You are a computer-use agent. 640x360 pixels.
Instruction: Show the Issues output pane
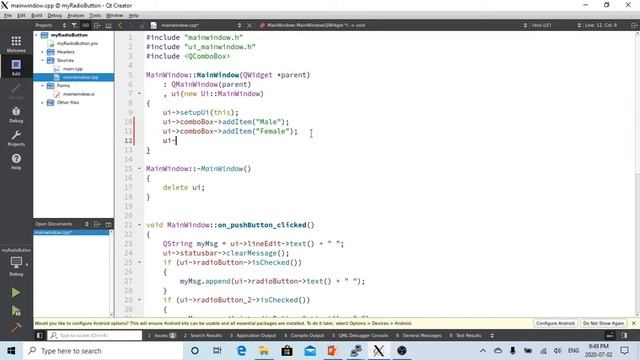[162, 336]
